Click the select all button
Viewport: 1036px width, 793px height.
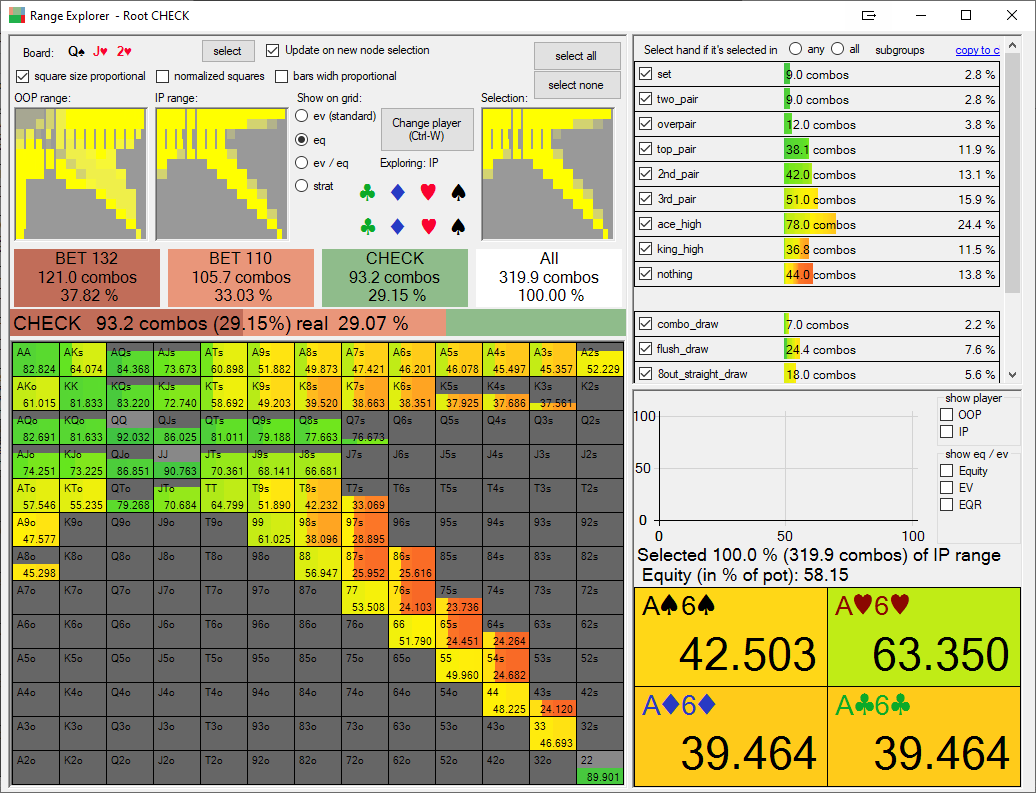tap(576, 56)
